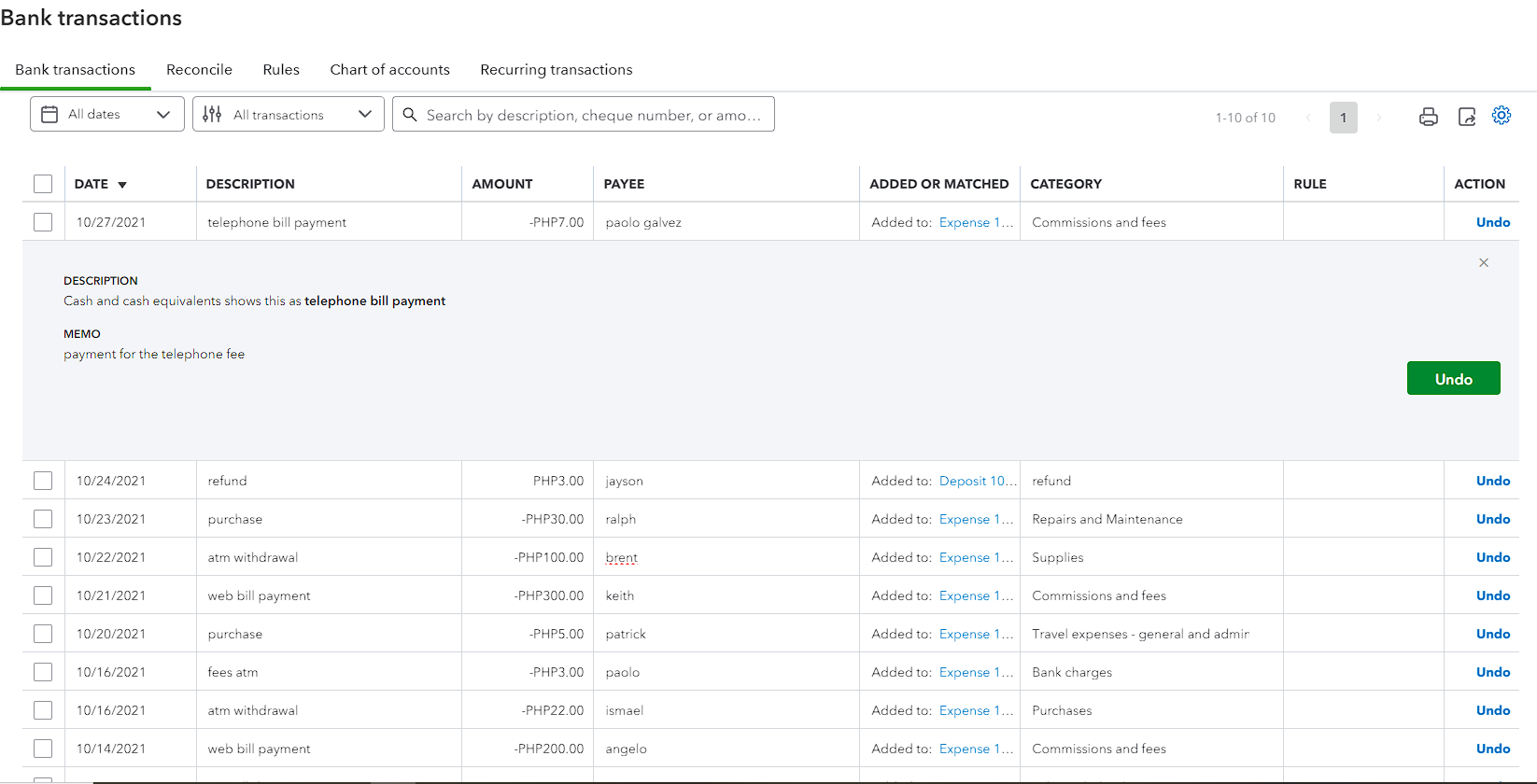Tick the fees atm row checkbox

(x=43, y=672)
